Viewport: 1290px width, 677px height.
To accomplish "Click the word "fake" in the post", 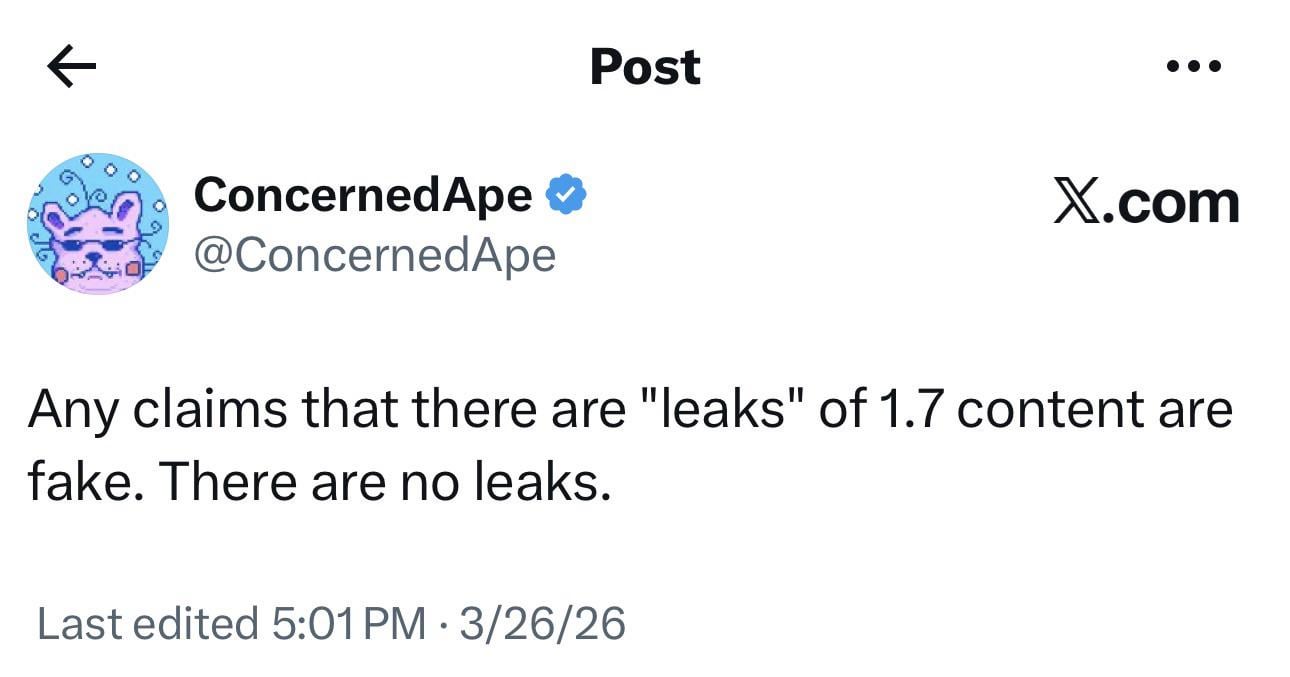I will tap(81, 483).
